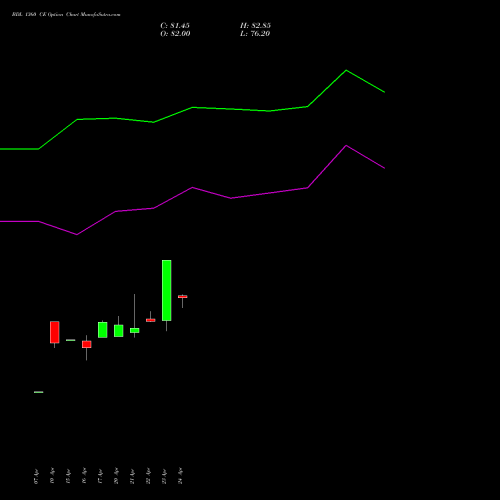Select the long-wick green candlestick above 21 Apr
Viewport: 500px width, 500px height.
click(135, 330)
